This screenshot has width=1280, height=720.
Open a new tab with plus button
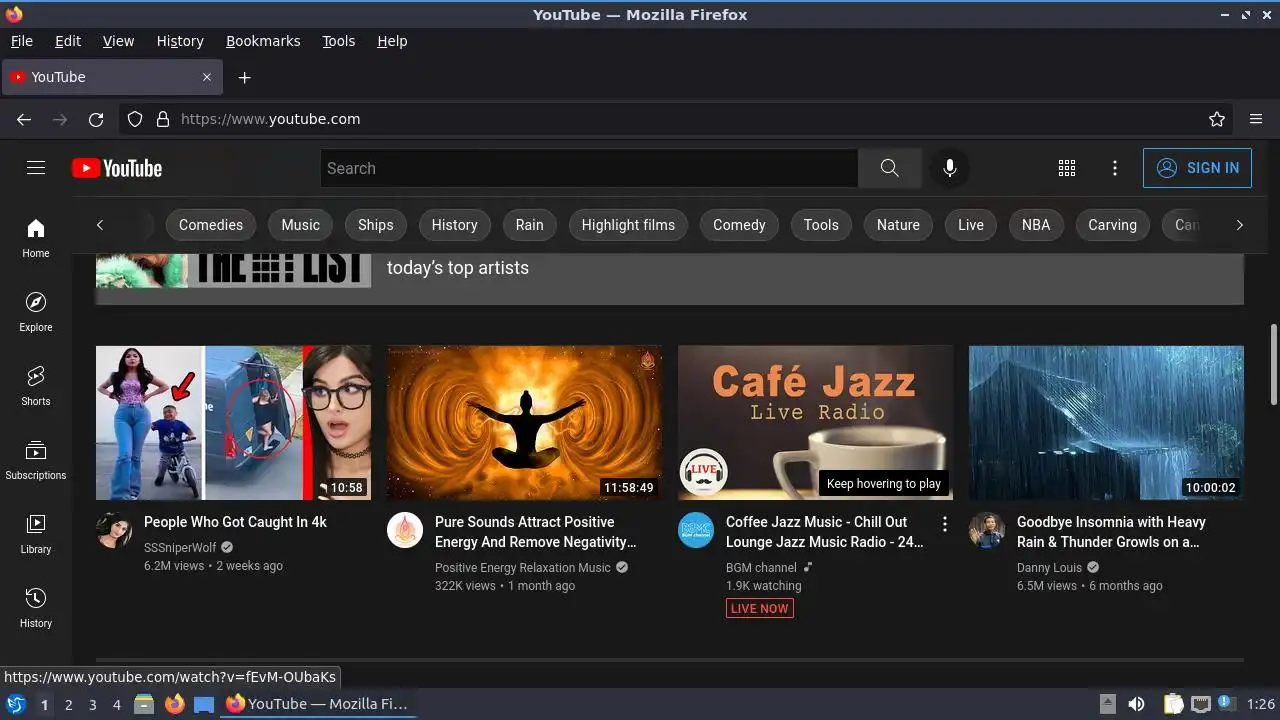(244, 77)
